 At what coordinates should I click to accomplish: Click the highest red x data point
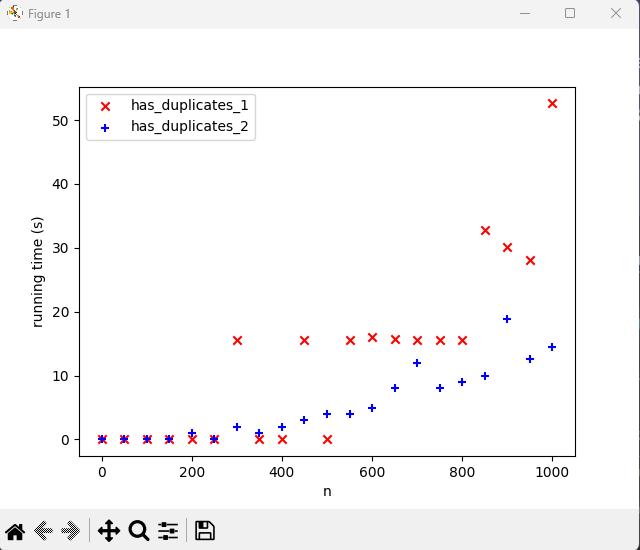coord(552,104)
